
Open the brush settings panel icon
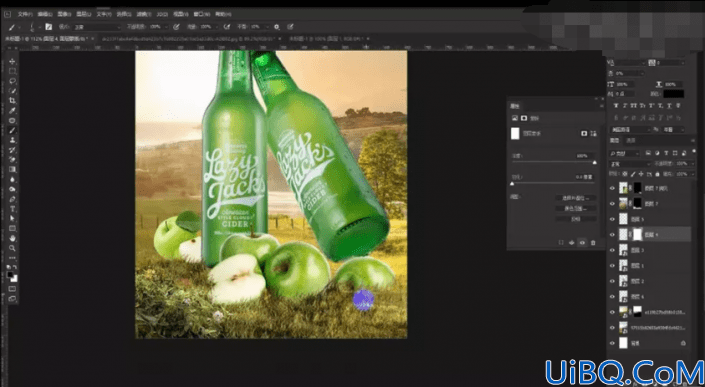click(x=49, y=27)
